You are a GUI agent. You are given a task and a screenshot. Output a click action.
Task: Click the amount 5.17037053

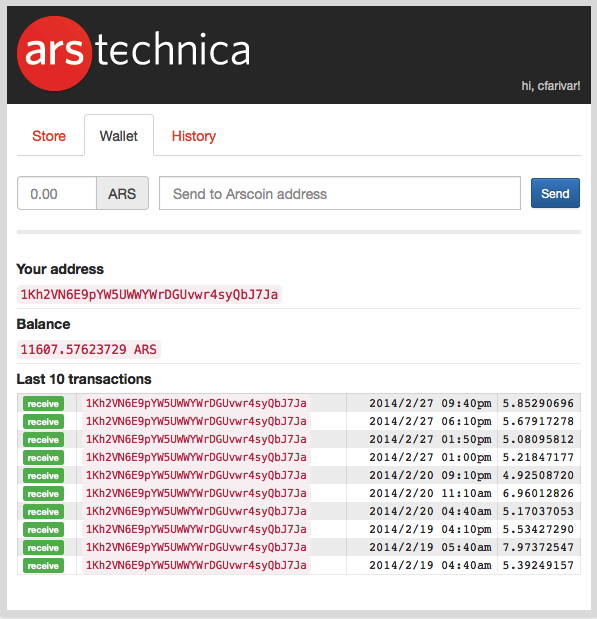coord(538,511)
